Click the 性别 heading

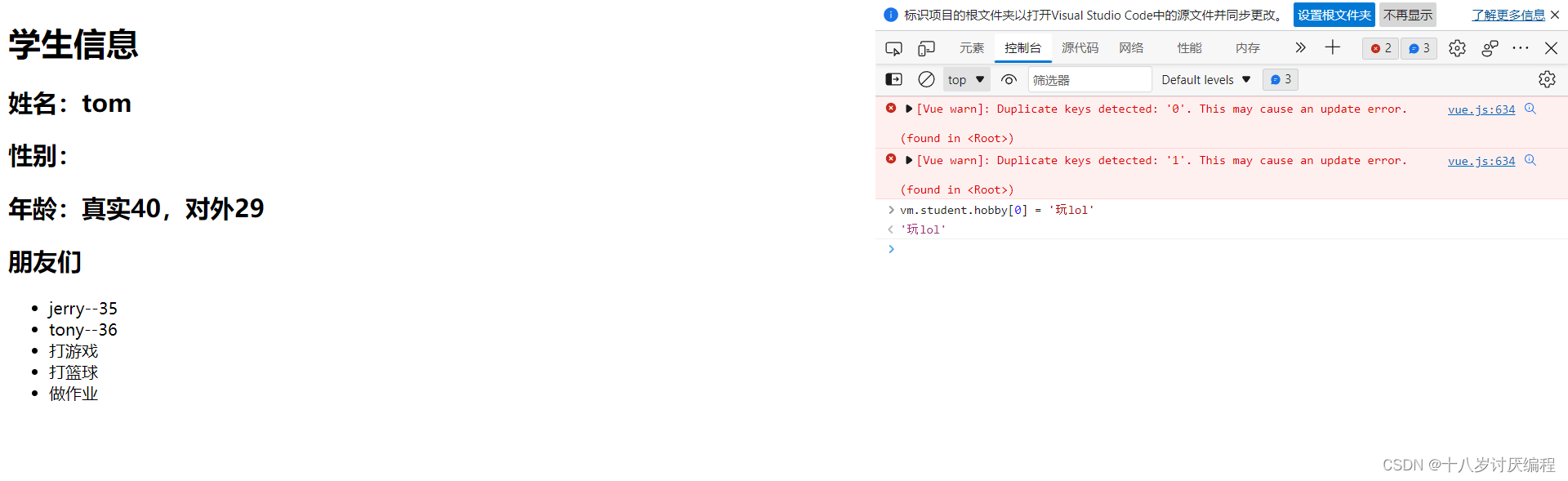pyautogui.click(x=38, y=156)
